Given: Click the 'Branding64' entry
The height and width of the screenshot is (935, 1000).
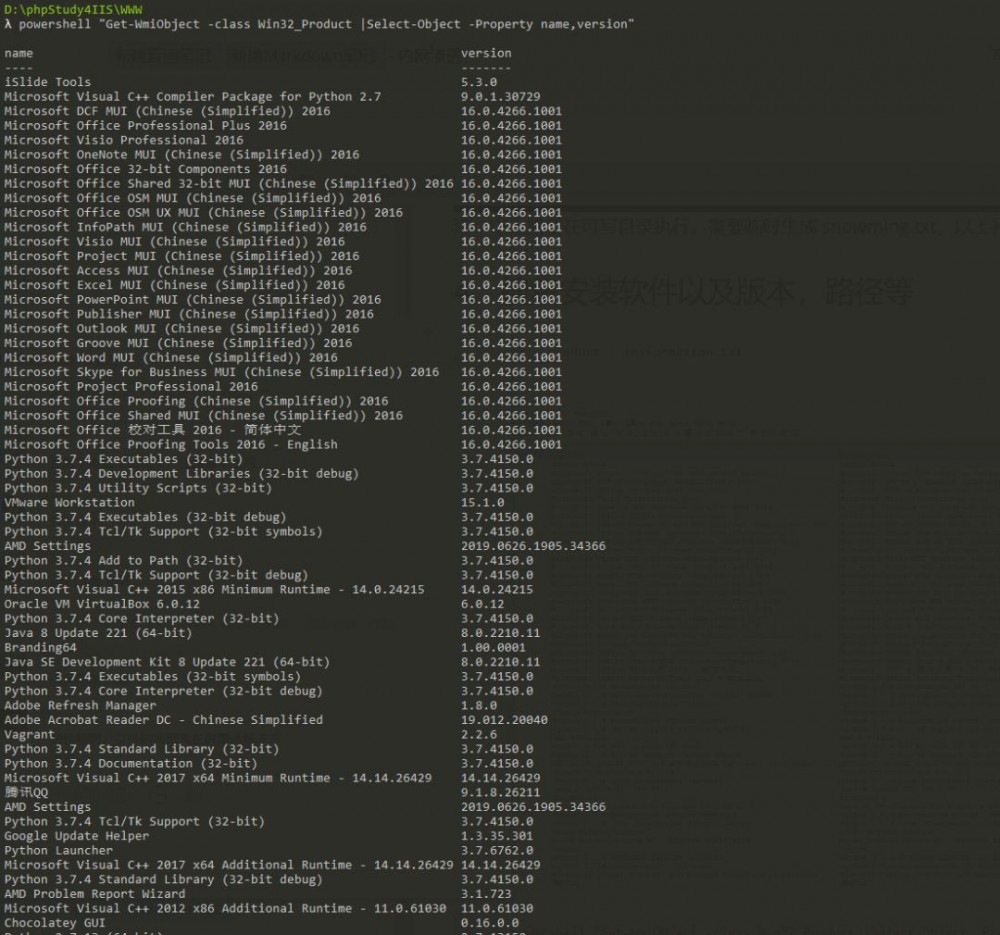Looking at the screenshot, I should [x=40, y=648].
